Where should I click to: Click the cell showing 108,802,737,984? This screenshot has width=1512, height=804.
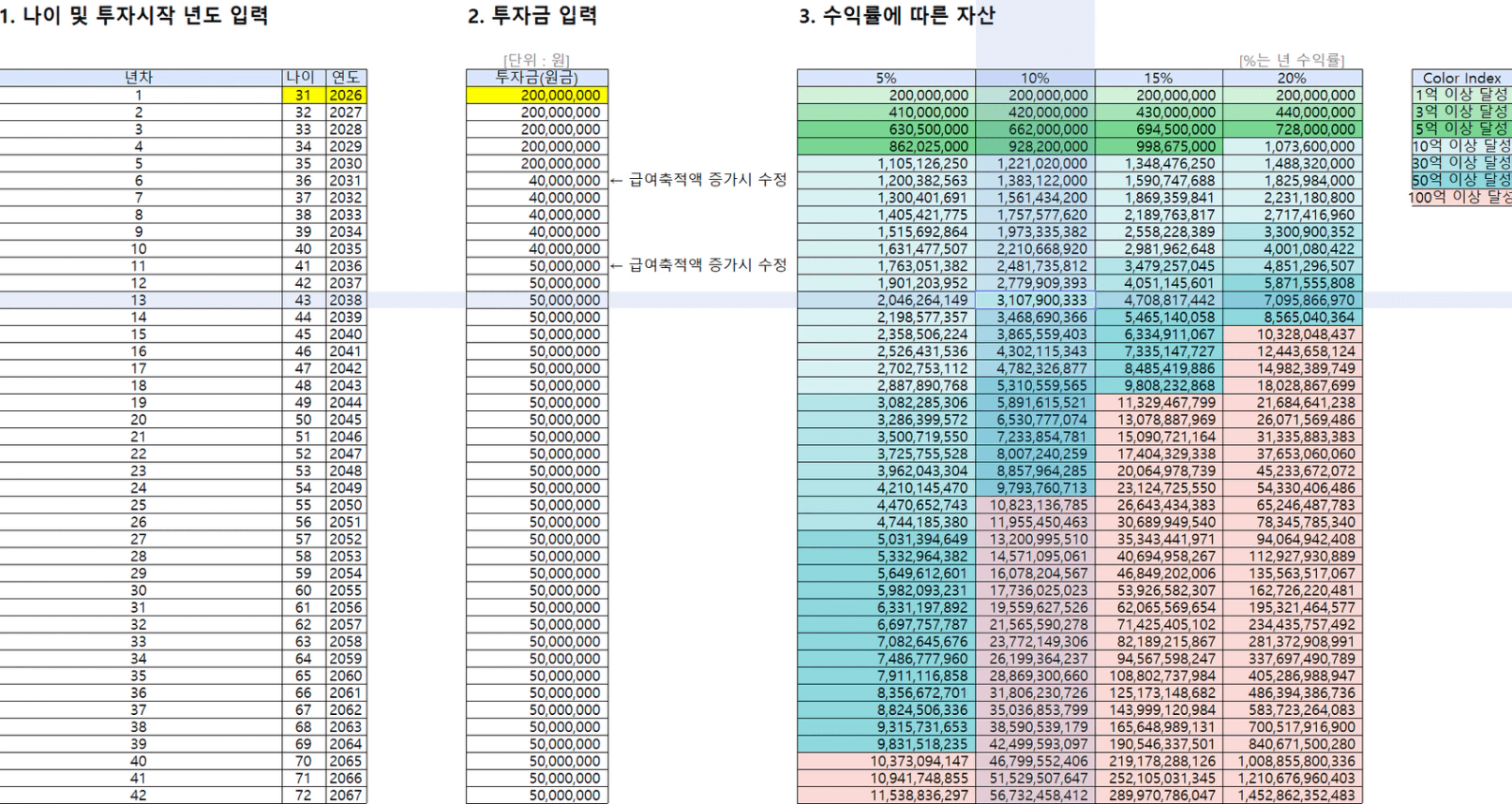(1159, 676)
